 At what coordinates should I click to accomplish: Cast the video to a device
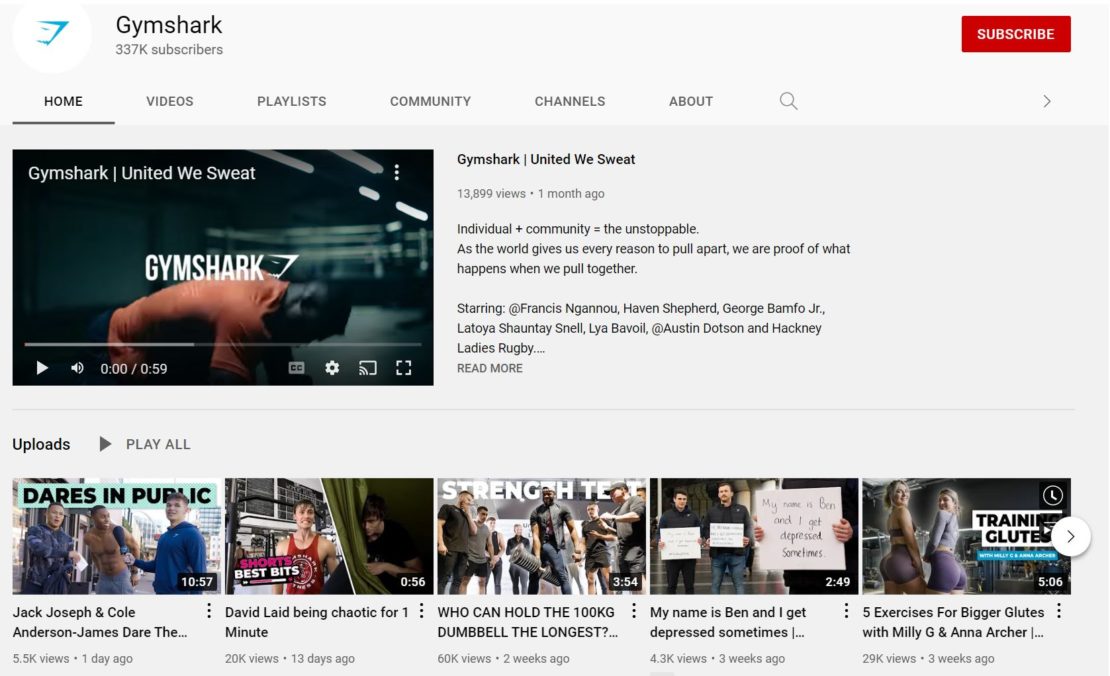368,368
